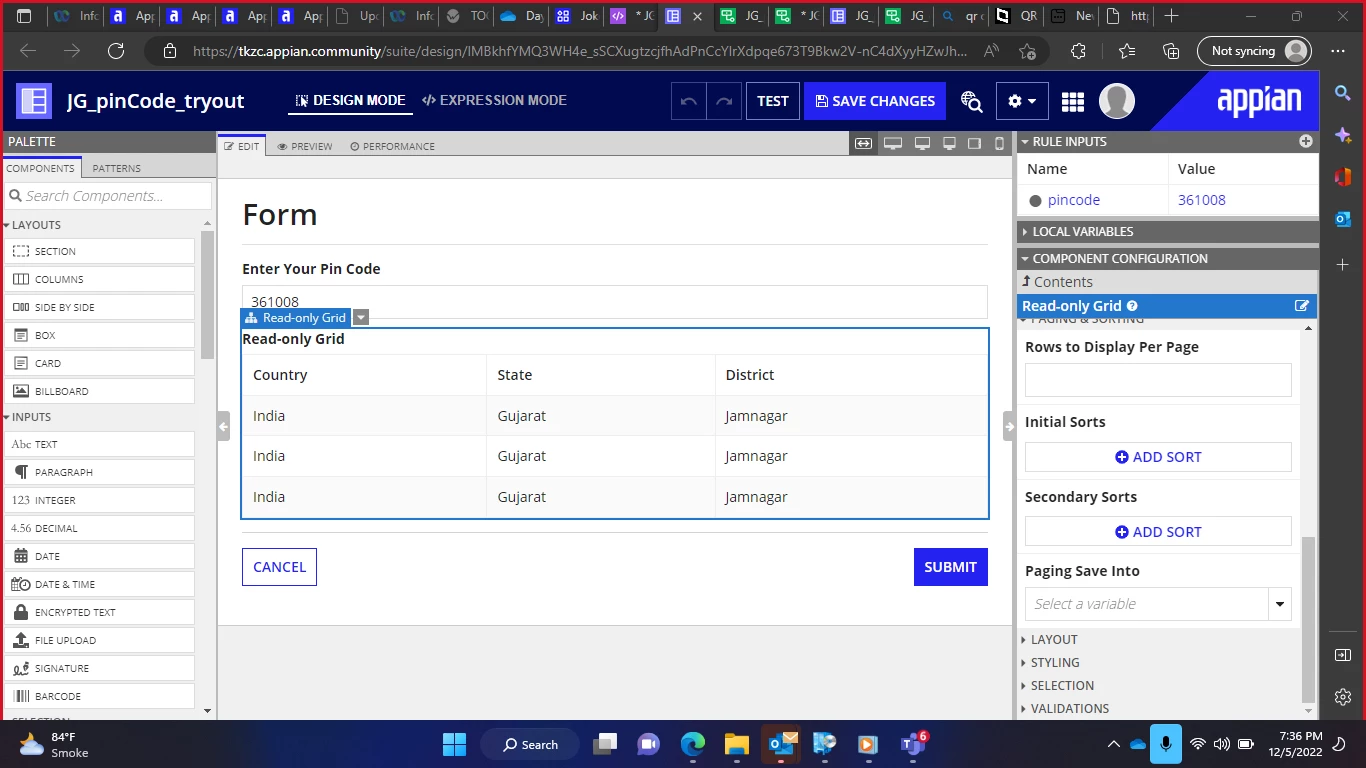Open the user profile avatar menu
Image resolution: width=1366 pixels, height=768 pixels.
coord(1117,101)
